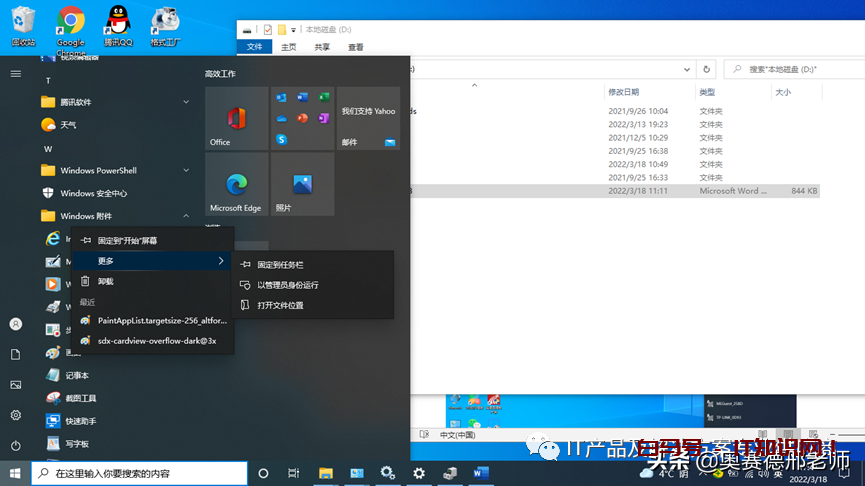865x486 pixels.
Task: Refresh the File Explorer address bar
Action: point(708,69)
